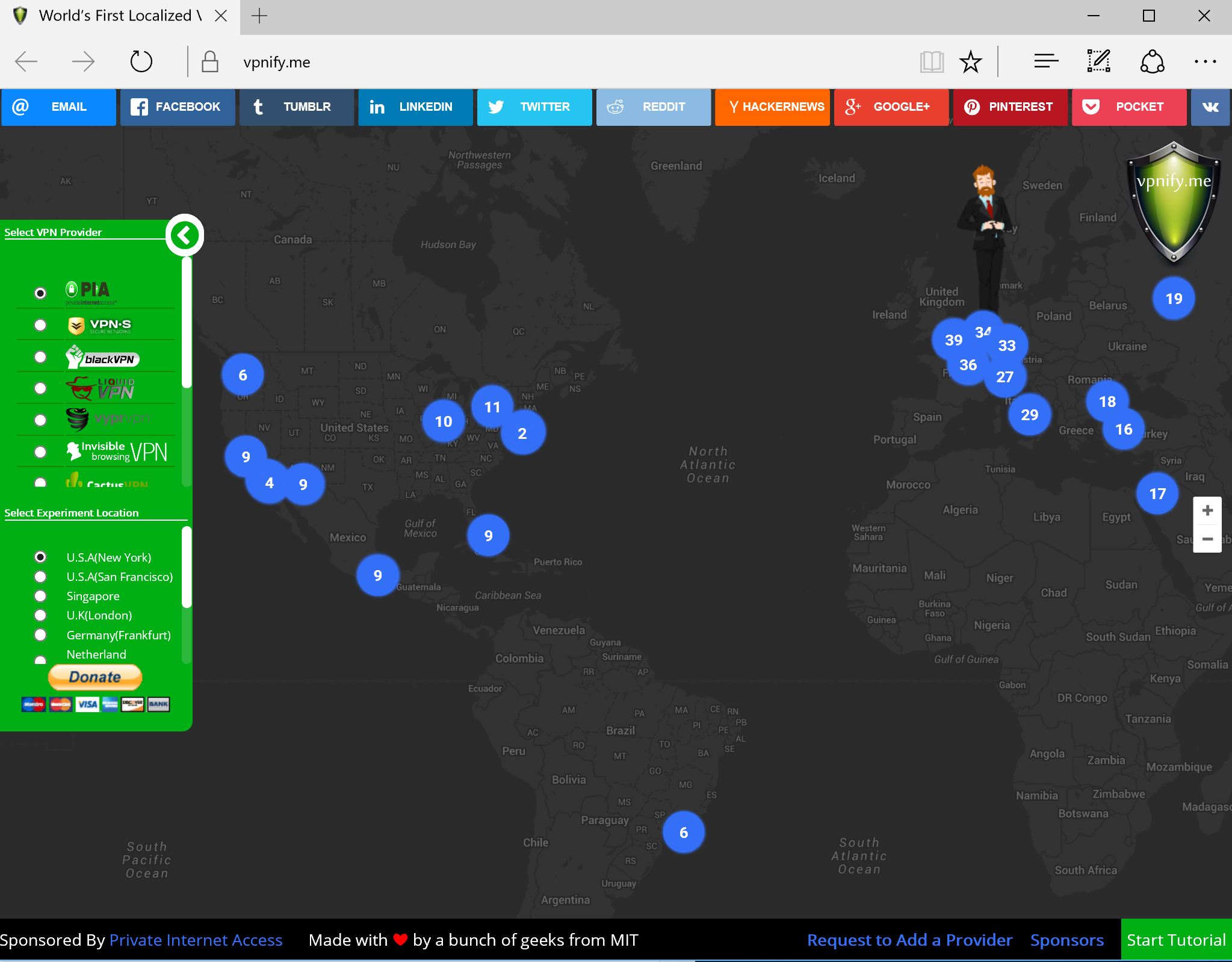The width and height of the screenshot is (1232, 962).
Task: Click the blackVPN logo
Action: pyautogui.click(x=102, y=357)
